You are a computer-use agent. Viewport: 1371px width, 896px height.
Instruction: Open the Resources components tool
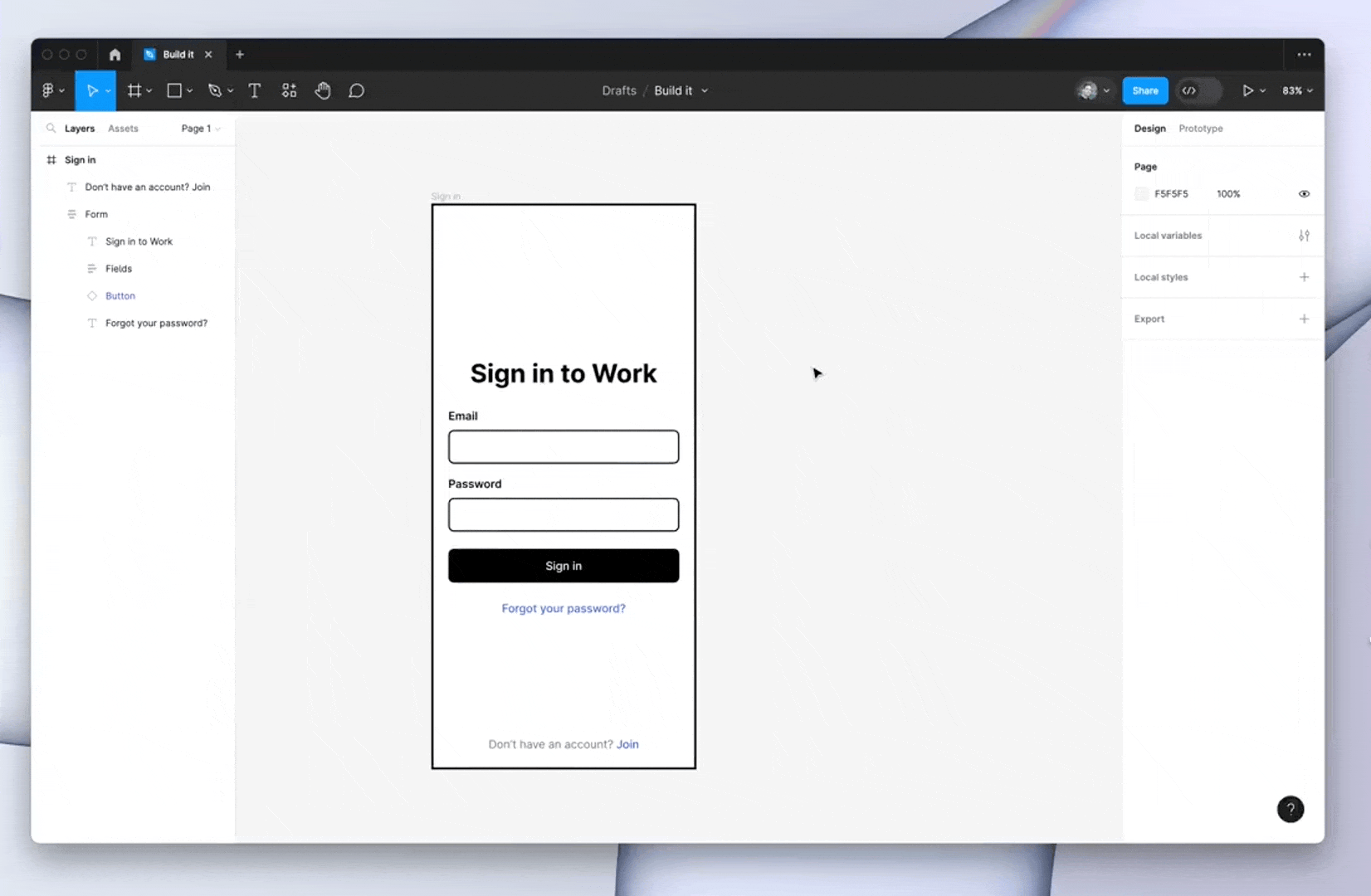click(289, 91)
